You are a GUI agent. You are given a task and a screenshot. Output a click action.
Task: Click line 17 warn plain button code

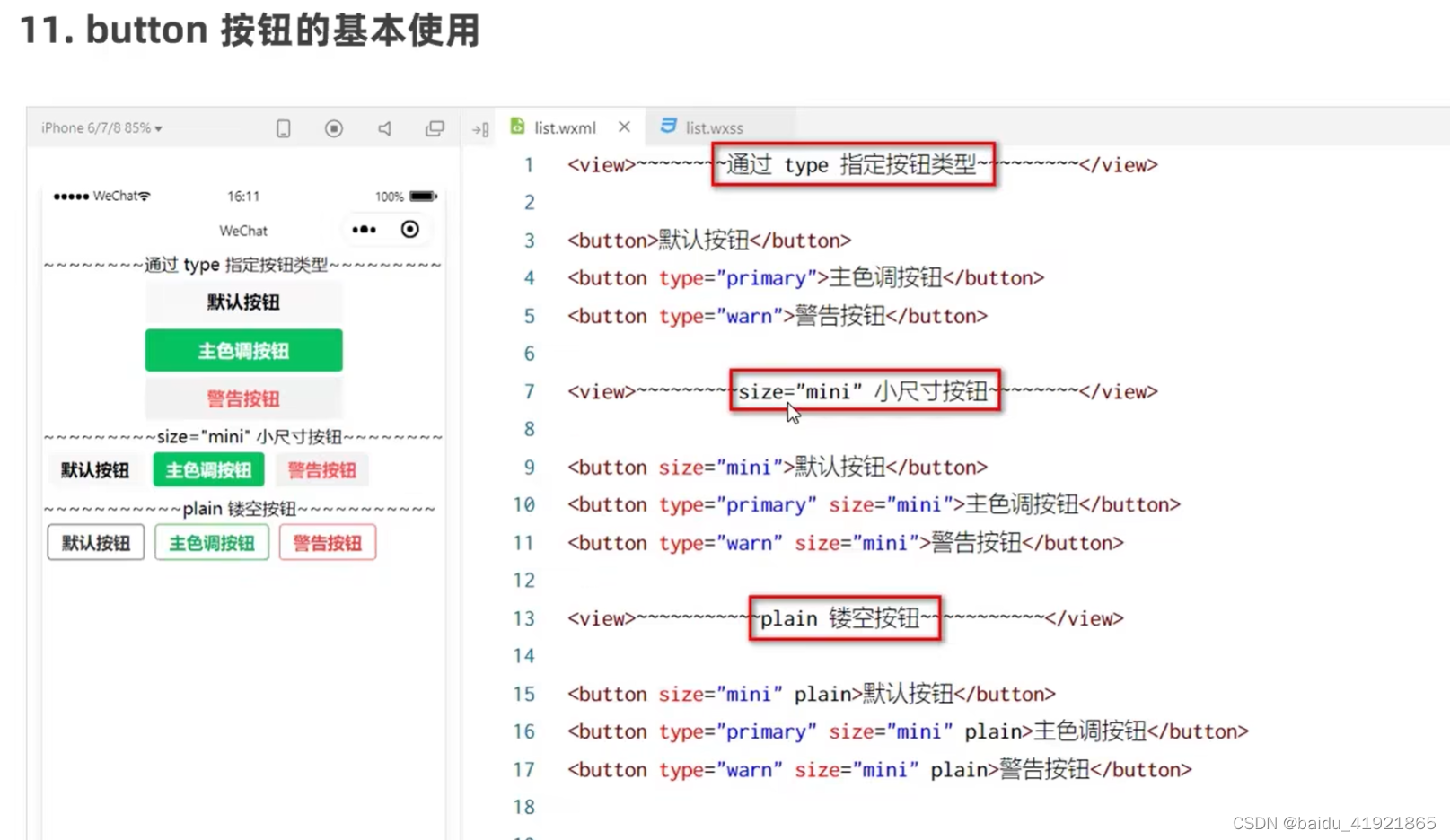(879, 769)
